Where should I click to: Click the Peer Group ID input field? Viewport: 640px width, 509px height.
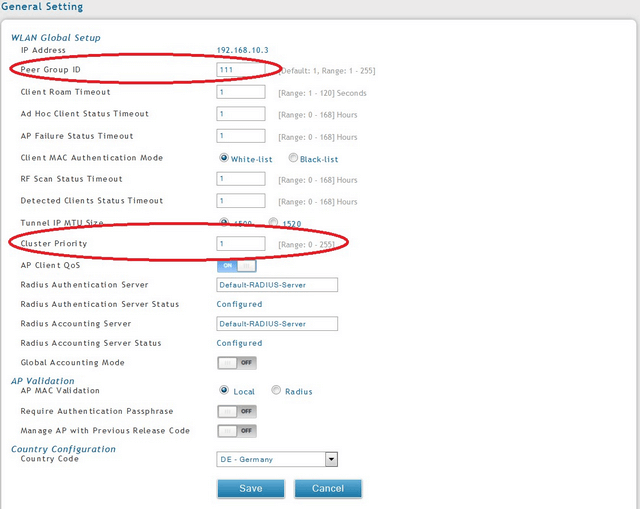241,70
